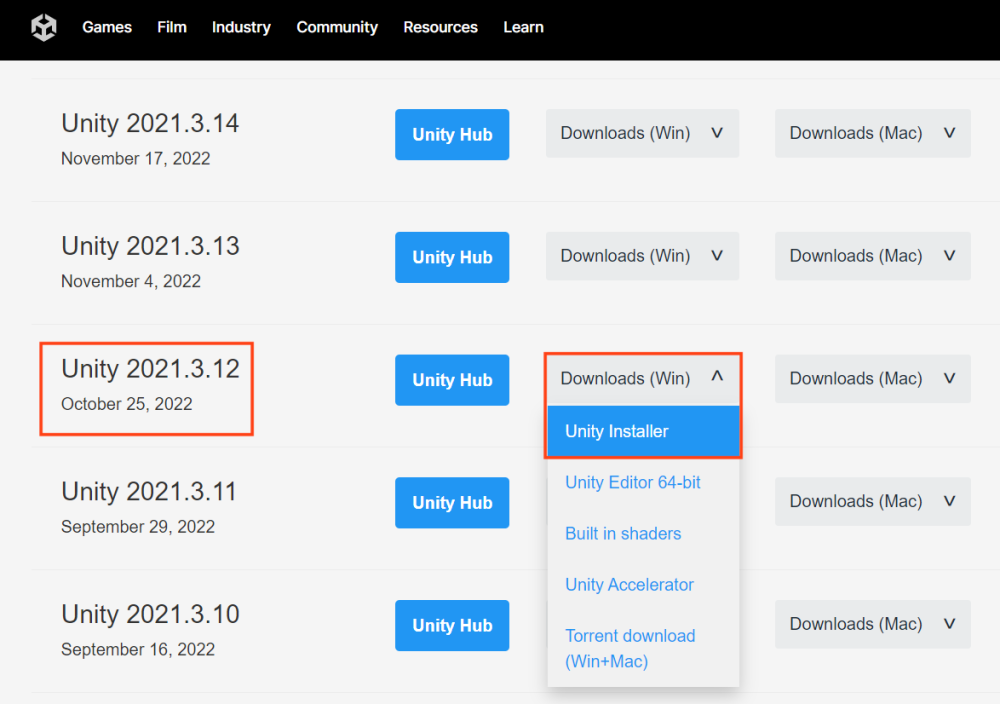Launch Unity Hub for version 2021.3.13
This screenshot has width=1000, height=704.
pyautogui.click(x=452, y=258)
